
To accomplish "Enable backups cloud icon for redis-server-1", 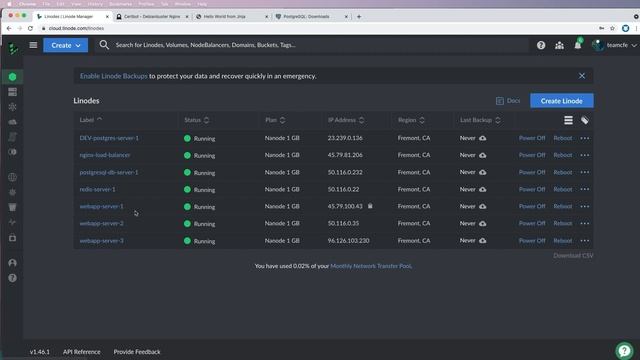I will (x=482, y=189).
